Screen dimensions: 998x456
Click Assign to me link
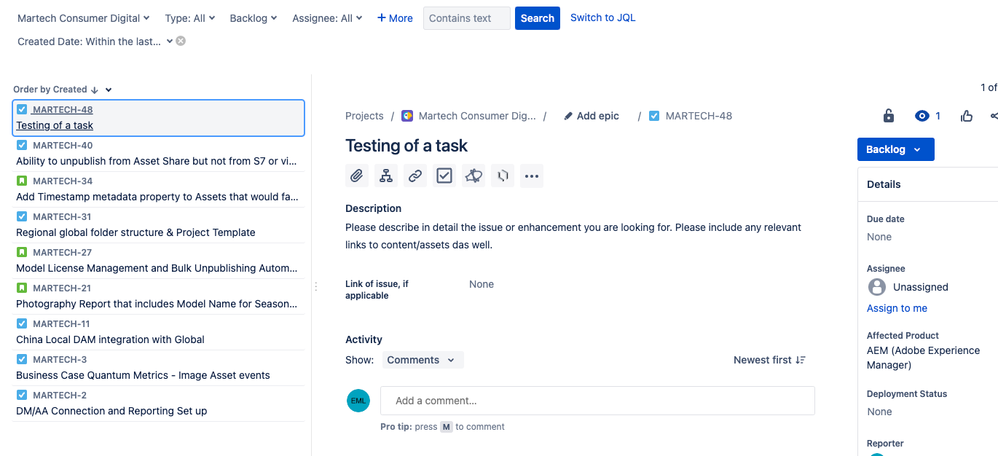[897, 308]
